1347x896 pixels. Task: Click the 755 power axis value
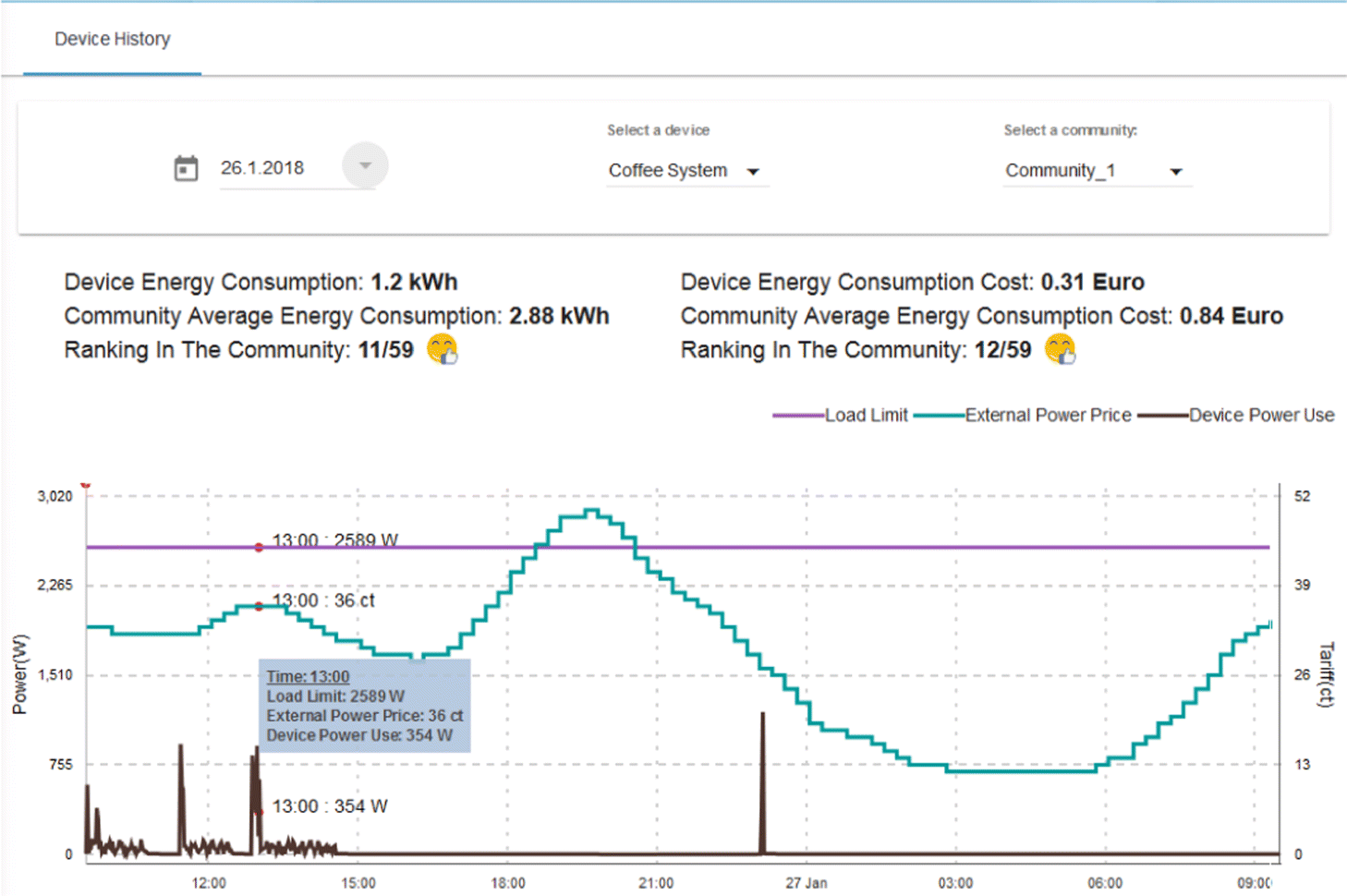click(61, 764)
